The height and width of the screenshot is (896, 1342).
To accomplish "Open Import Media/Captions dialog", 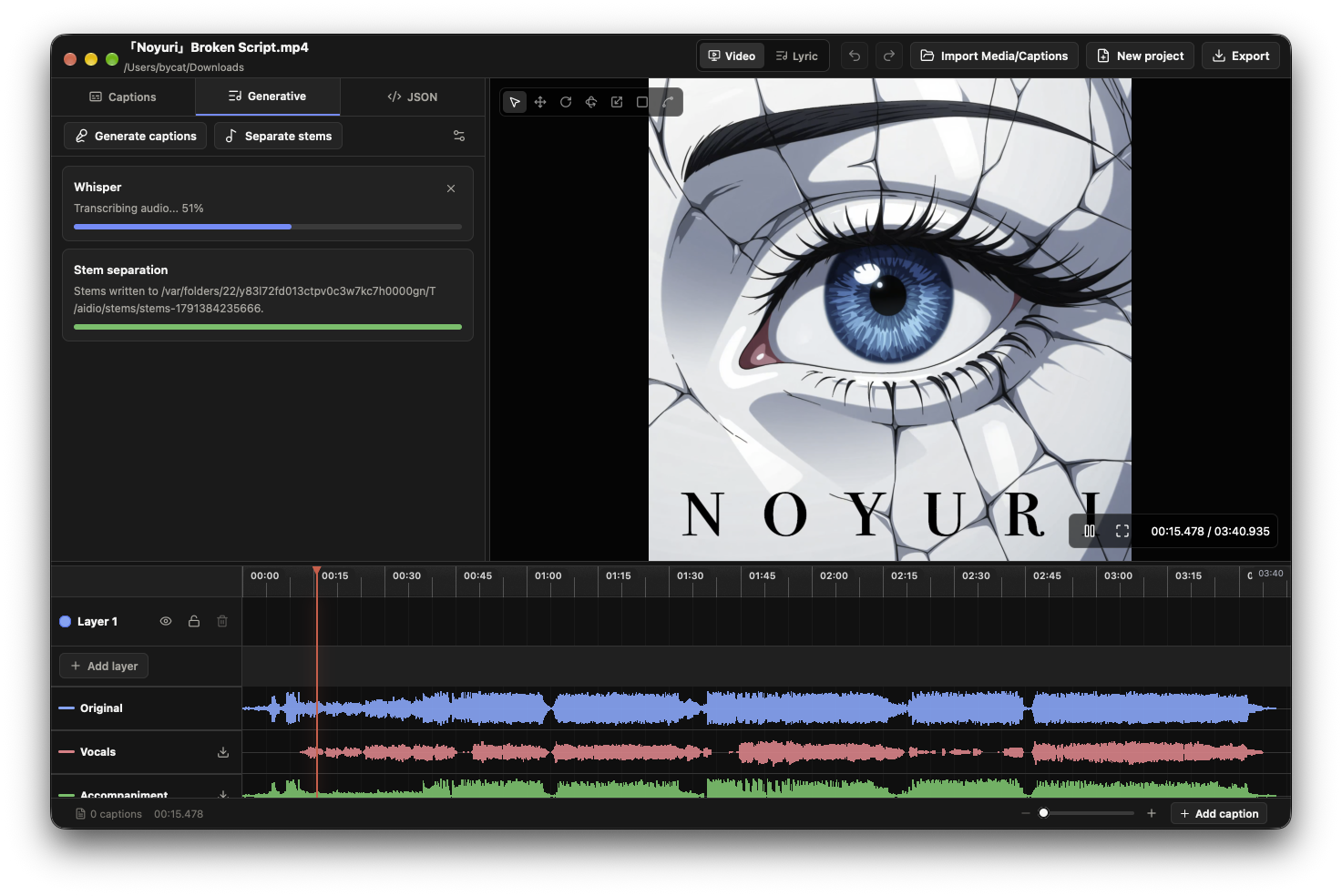I will (994, 56).
